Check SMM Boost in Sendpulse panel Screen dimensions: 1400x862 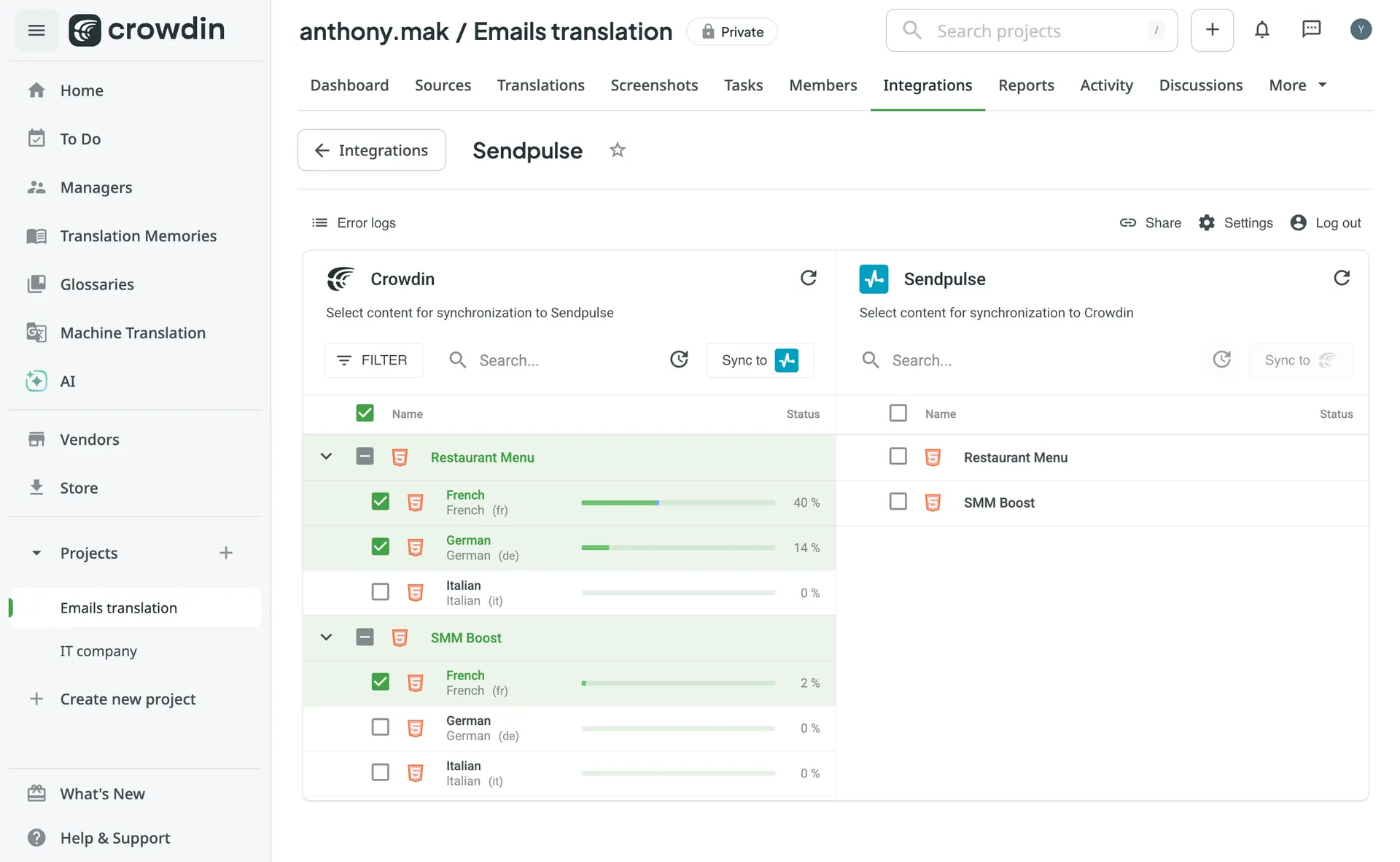click(x=898, y=502)
